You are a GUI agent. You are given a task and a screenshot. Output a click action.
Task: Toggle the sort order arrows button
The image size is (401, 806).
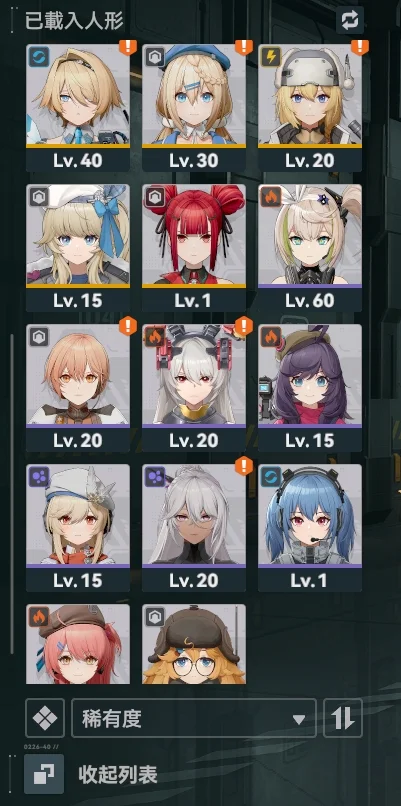(343, 718)
